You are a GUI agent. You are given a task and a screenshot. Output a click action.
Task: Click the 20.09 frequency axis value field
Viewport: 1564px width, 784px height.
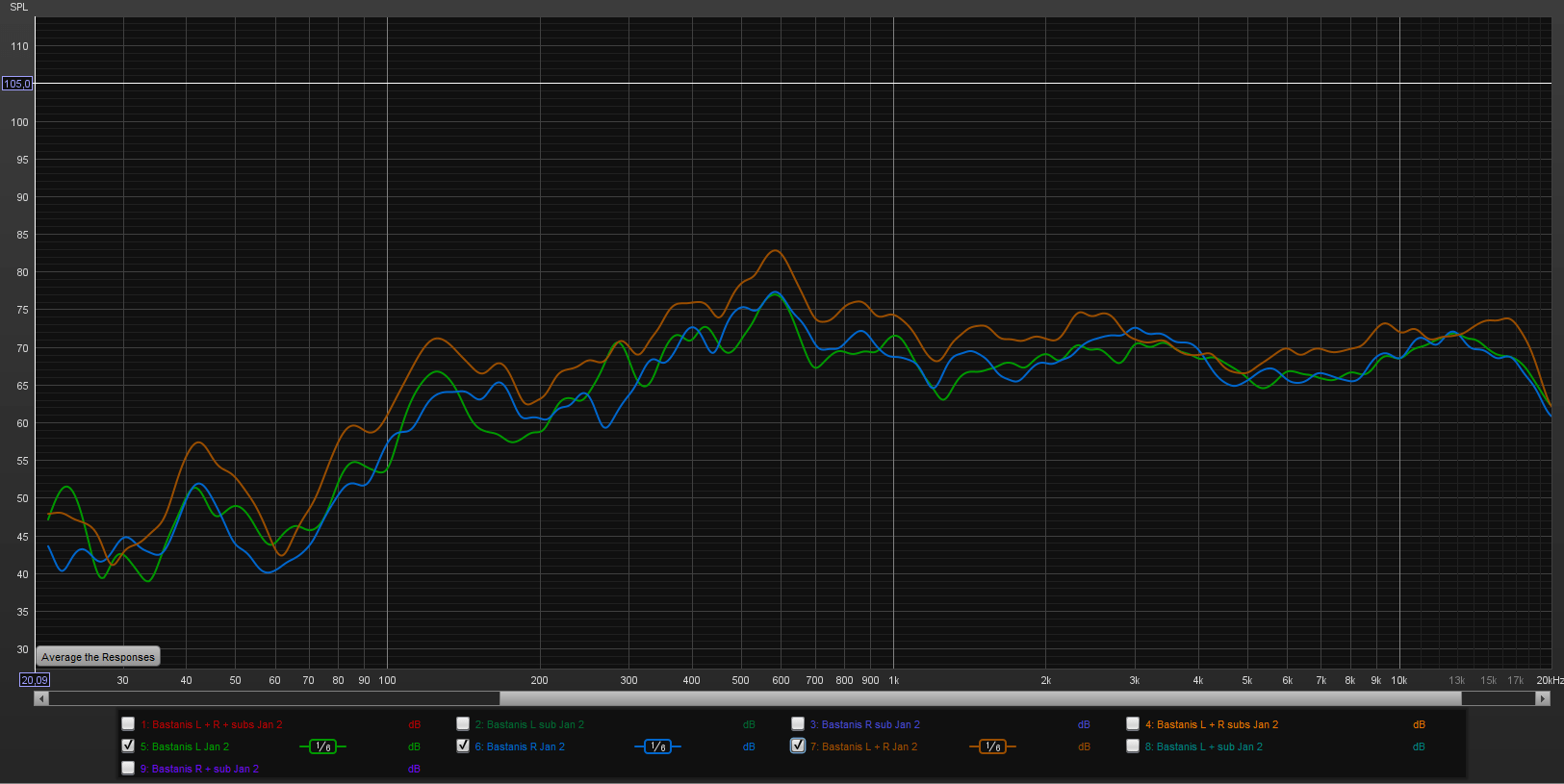pyautogui.click(x=35, y=680)
